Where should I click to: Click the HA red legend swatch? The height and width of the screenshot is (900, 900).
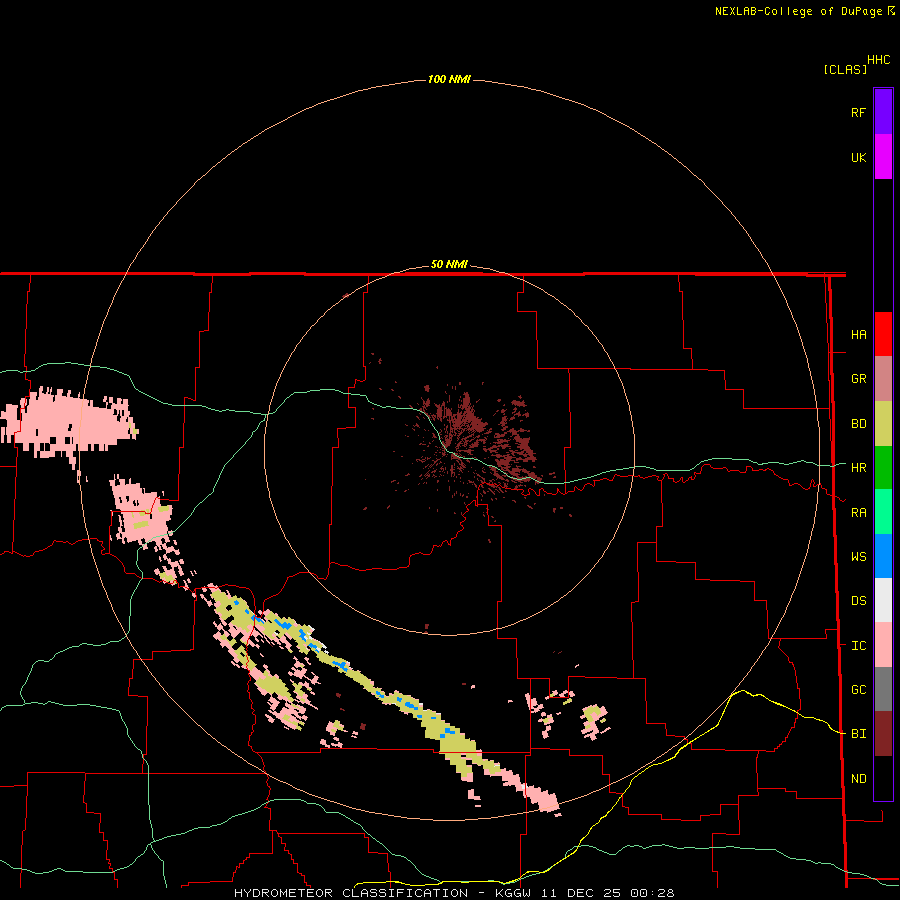click(883, 334)
